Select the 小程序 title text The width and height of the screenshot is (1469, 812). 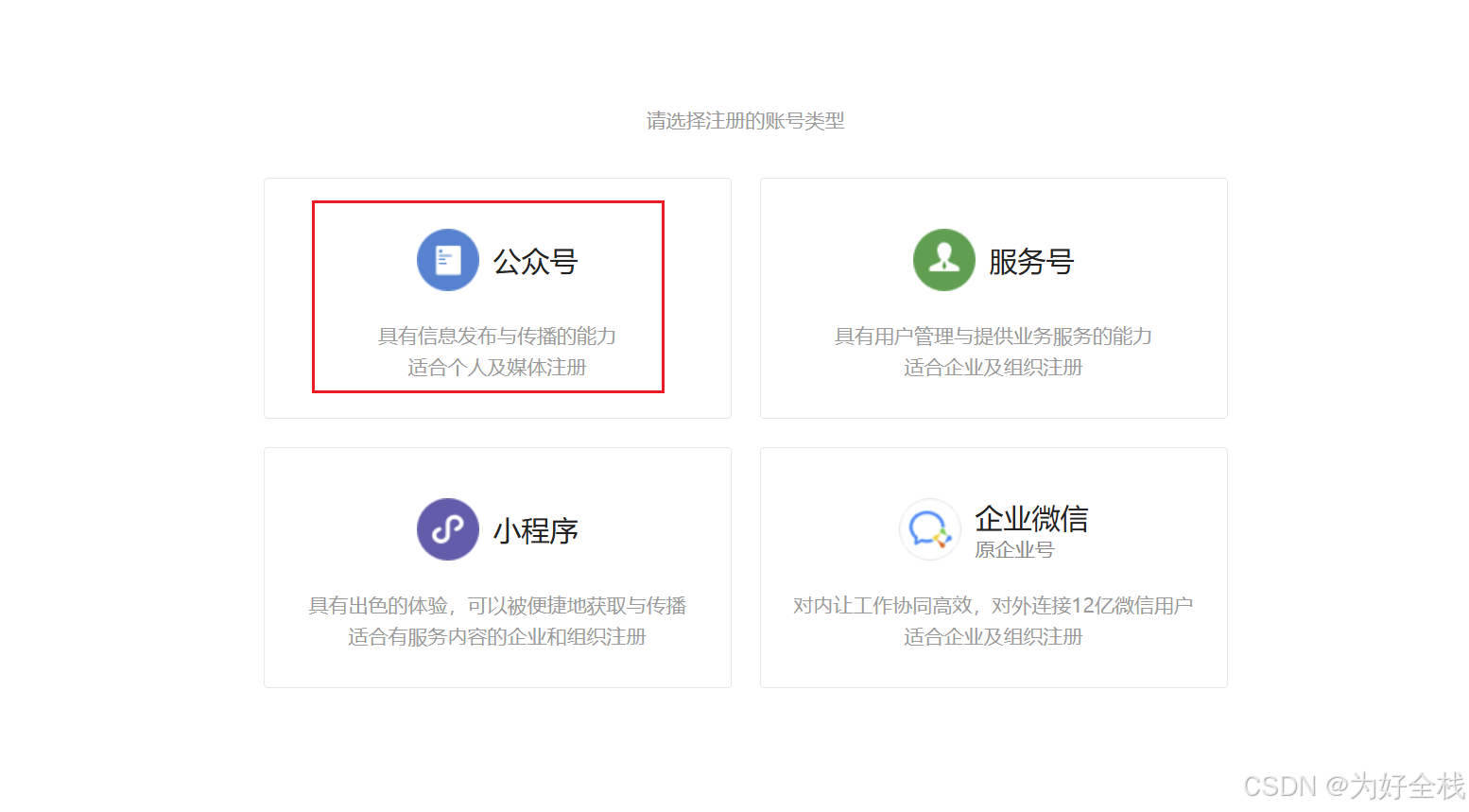click(536, 531)
